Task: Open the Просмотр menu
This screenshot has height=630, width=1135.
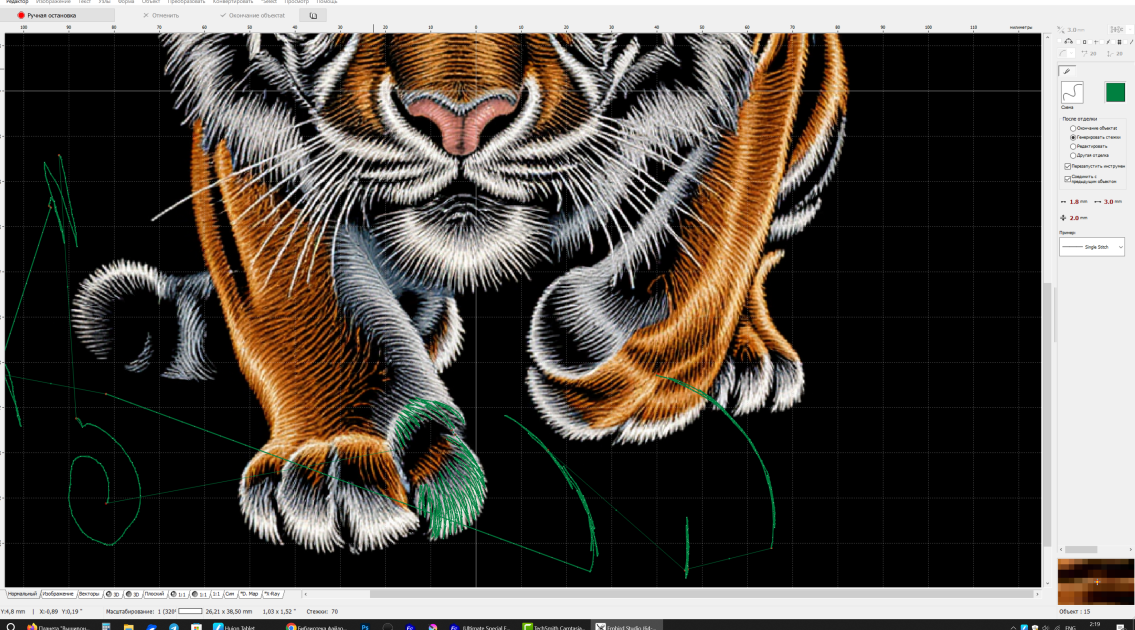Action: (x=297, y=2)
